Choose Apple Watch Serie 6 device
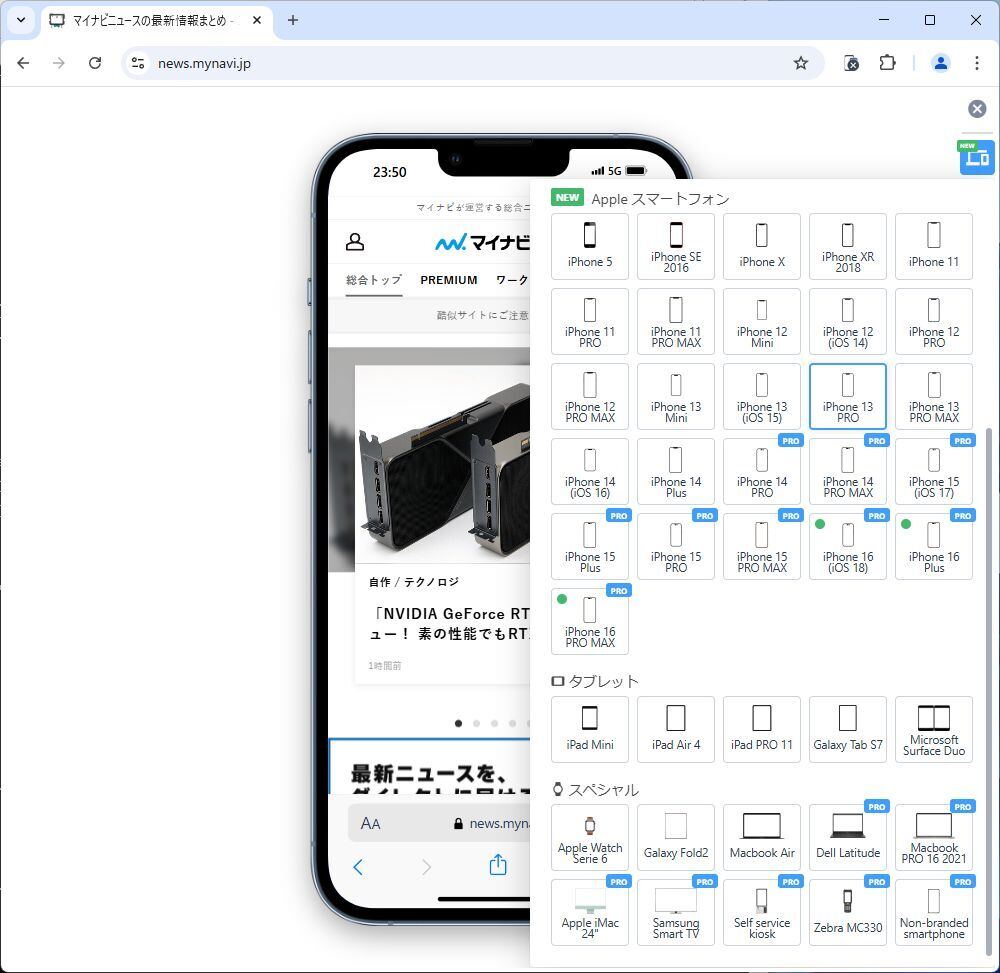The width and height of the screenshot is (1000, 973). [589, 838]
